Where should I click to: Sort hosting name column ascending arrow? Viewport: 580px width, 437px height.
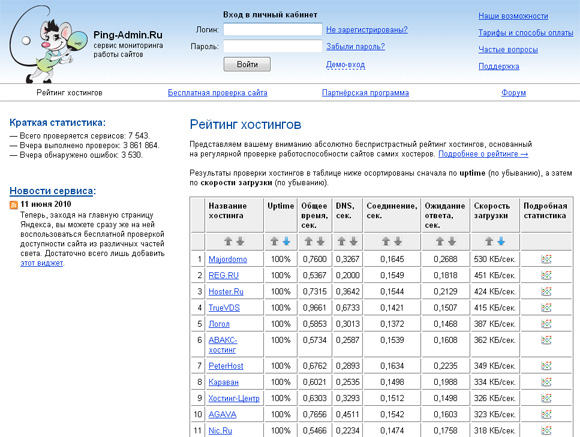[x=228, y=242]
